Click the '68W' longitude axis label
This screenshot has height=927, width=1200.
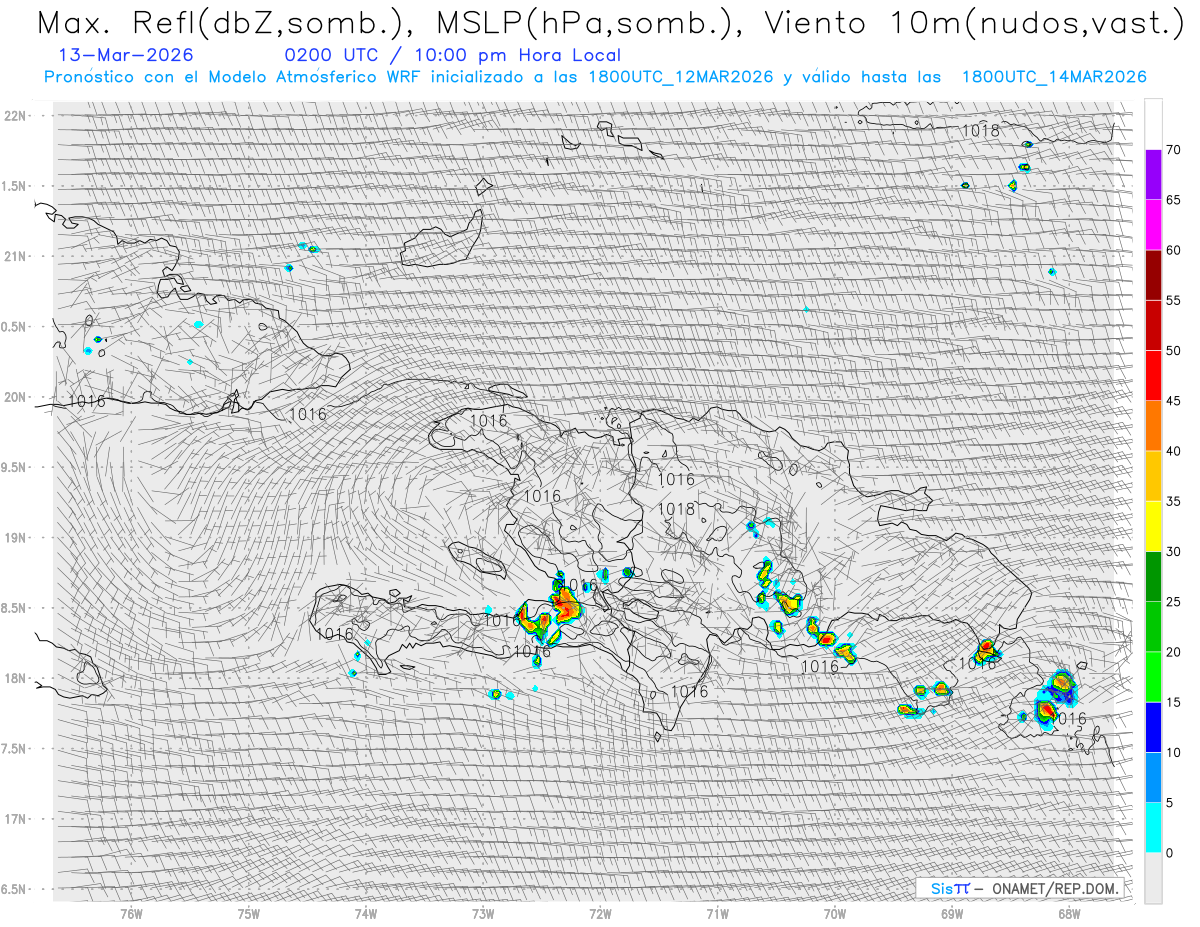coord(1069,912)
